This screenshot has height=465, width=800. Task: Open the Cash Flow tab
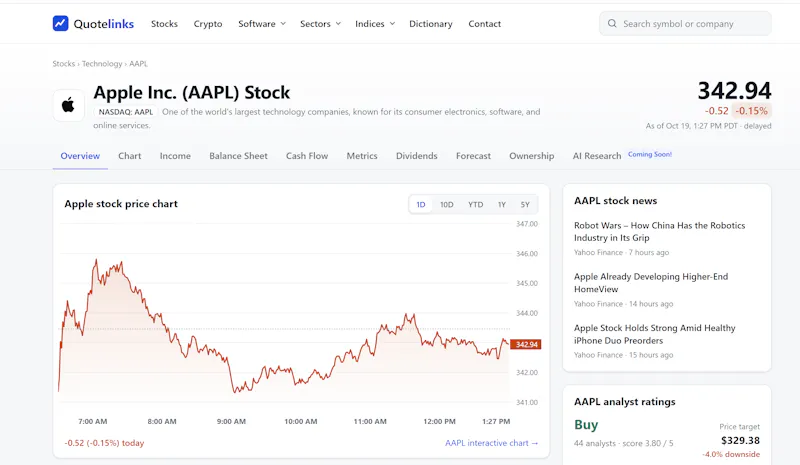(307, 156)
